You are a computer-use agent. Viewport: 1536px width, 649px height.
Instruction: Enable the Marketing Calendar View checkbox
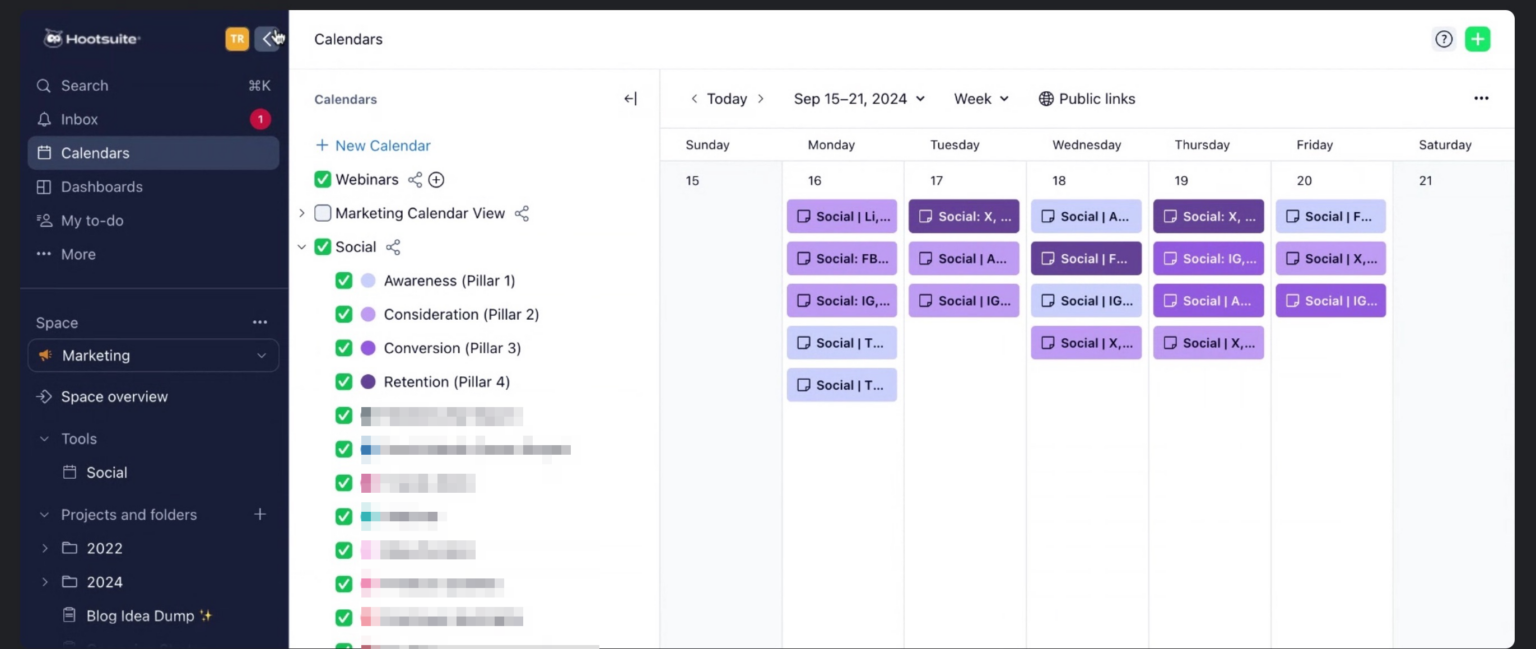(x=324, y=213)
